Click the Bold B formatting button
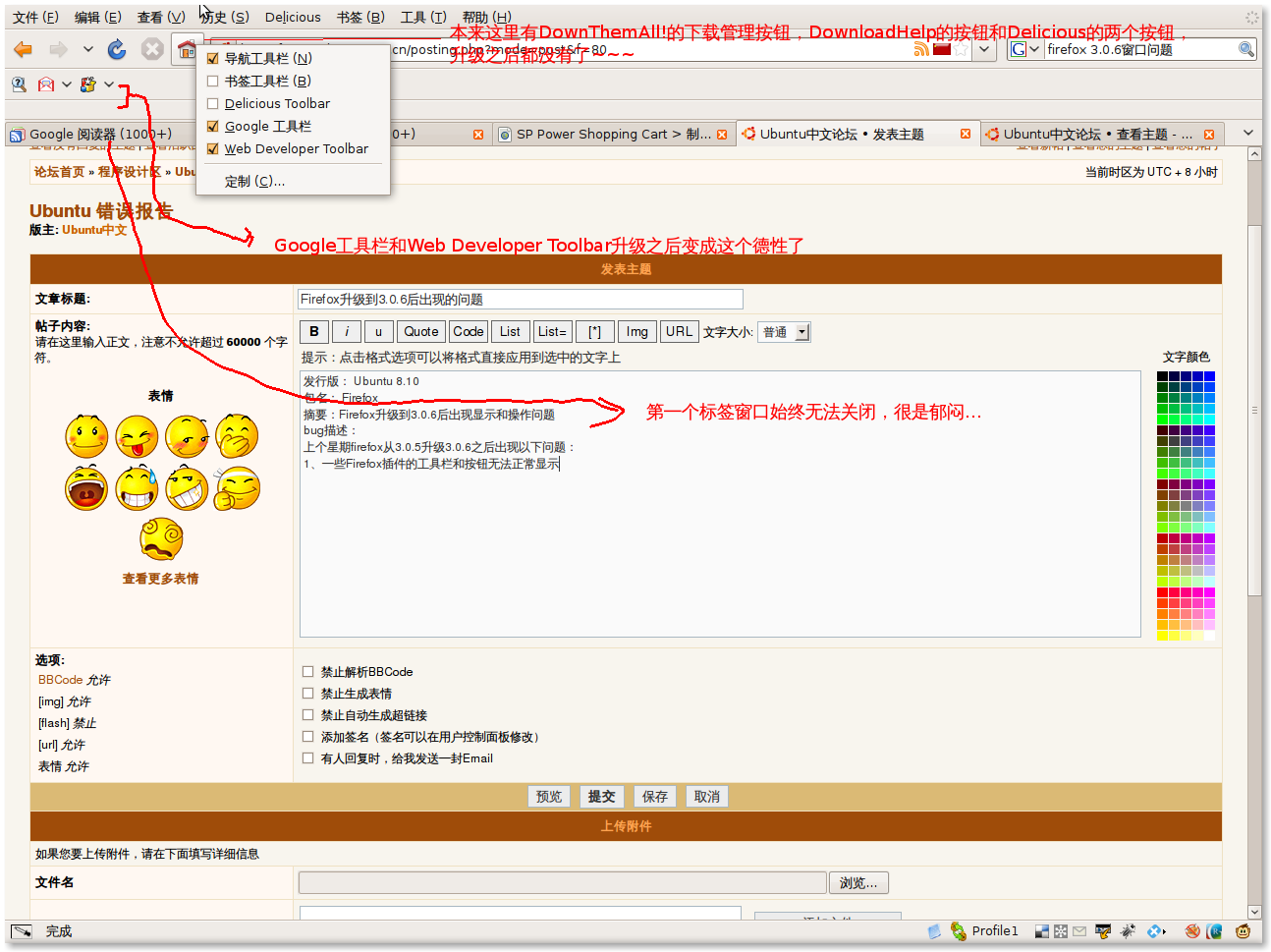 click(x=314, y=332)
